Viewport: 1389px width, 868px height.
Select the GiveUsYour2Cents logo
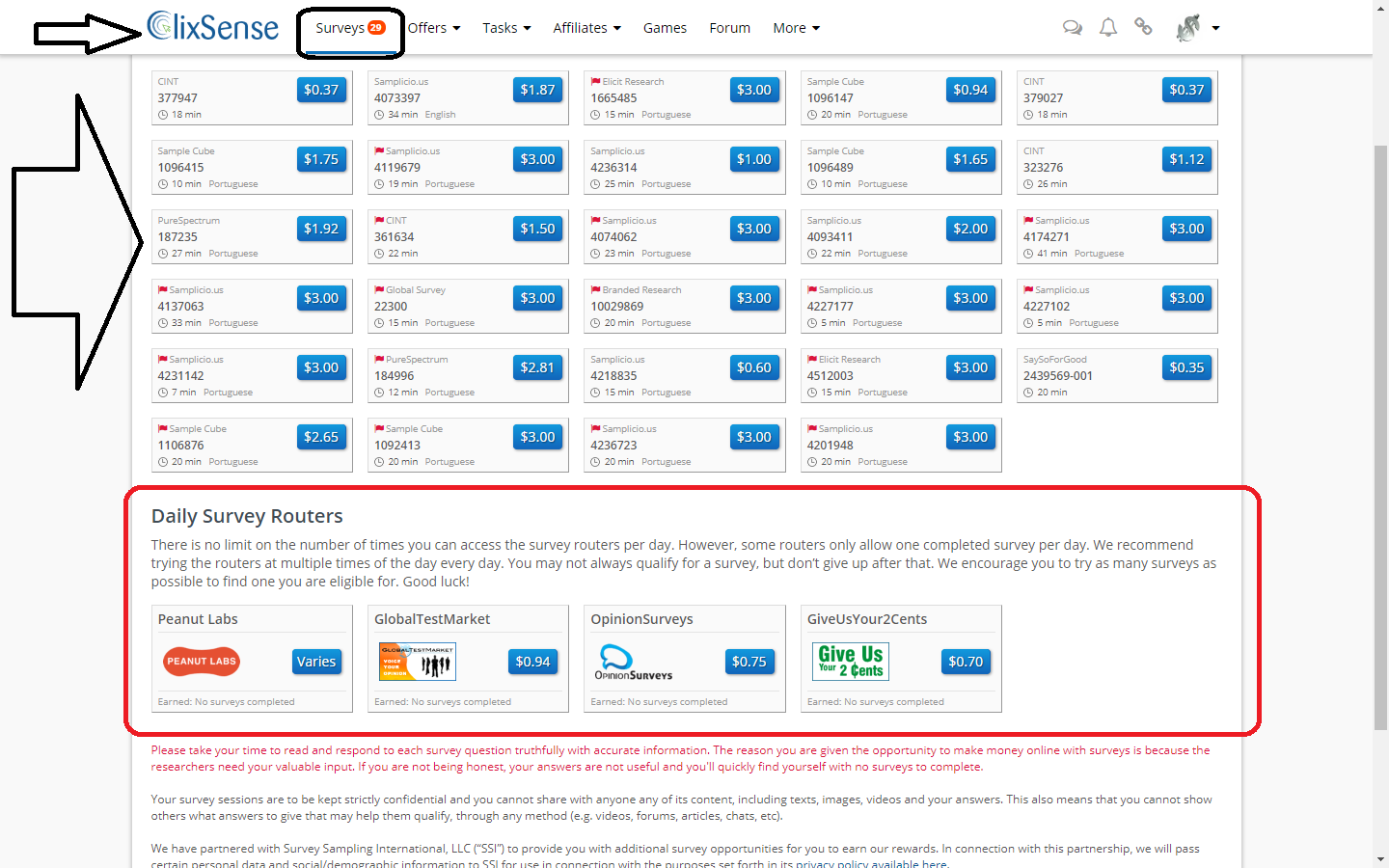[x=850, y=662]
